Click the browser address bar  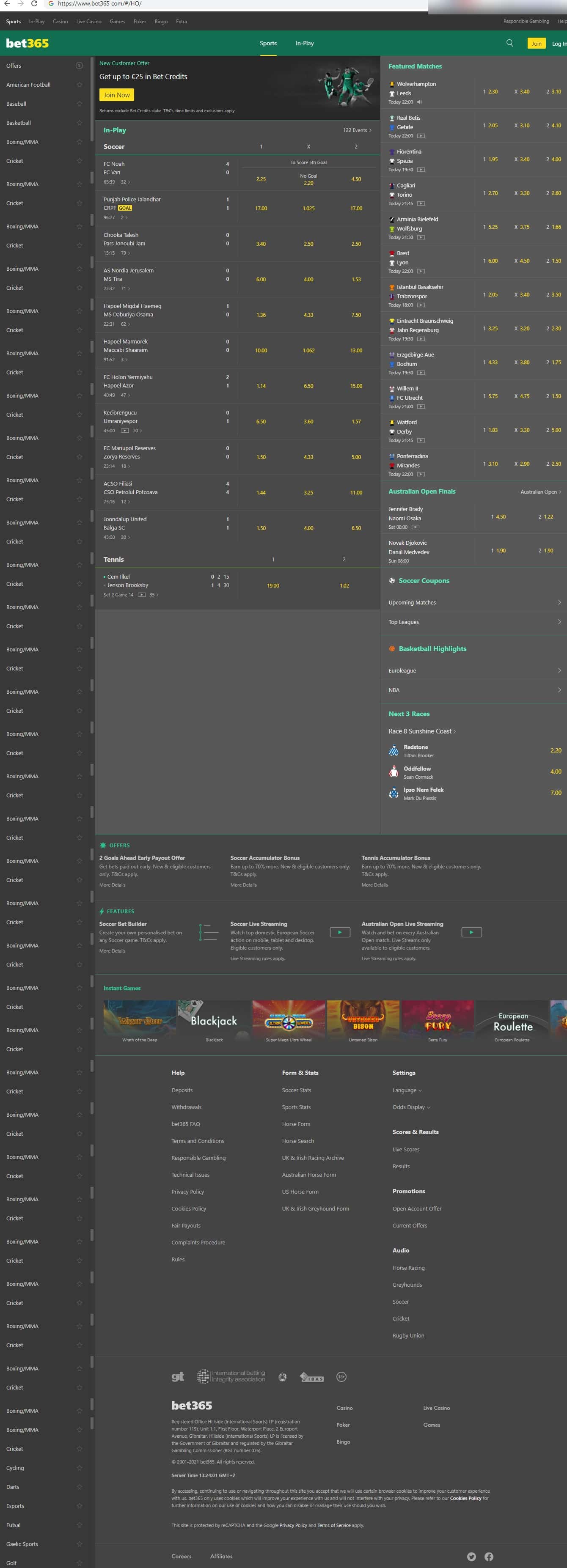[237, 4]
